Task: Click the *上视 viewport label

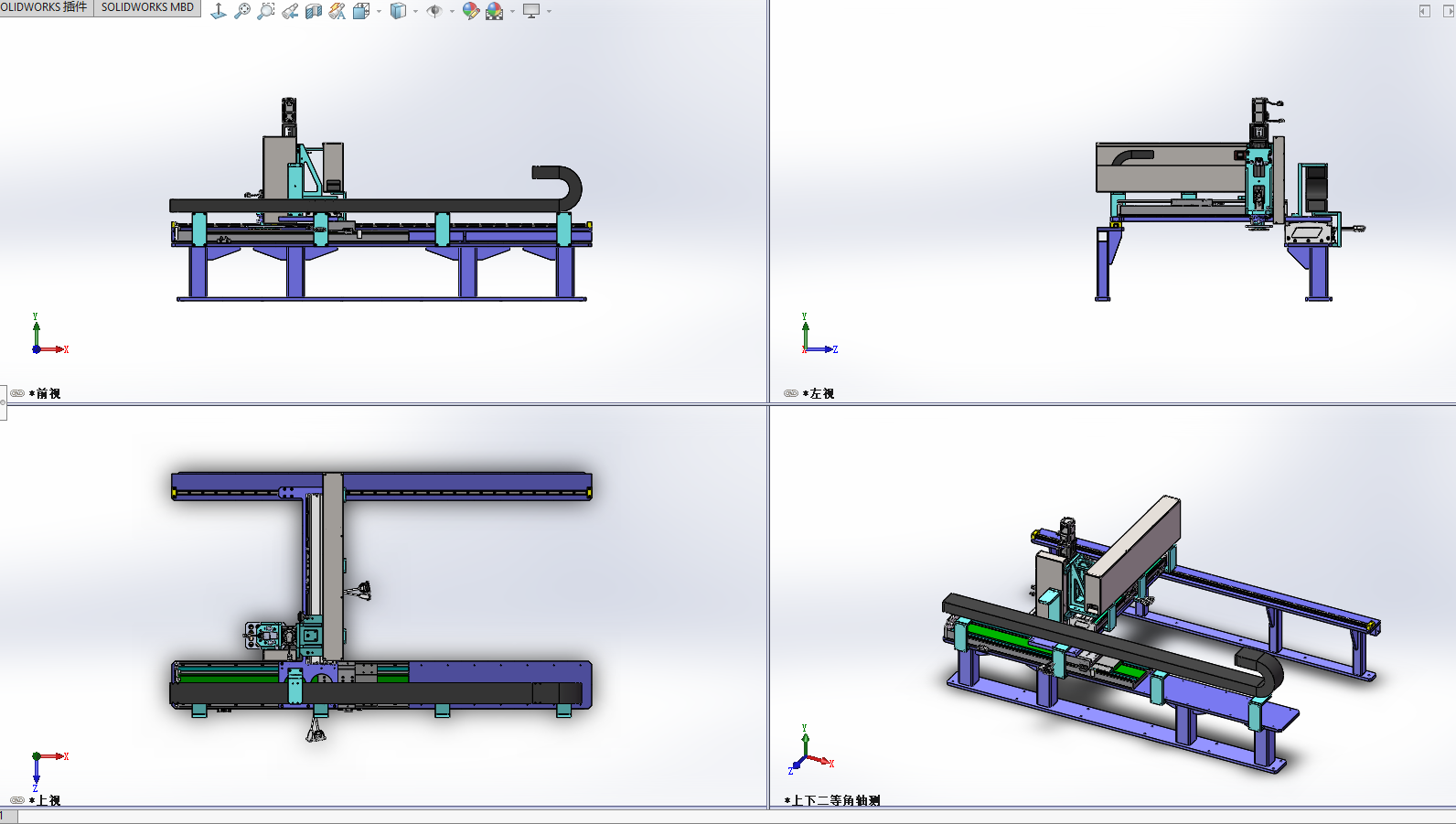Action: pyautogui.click(x=45, y=800)
